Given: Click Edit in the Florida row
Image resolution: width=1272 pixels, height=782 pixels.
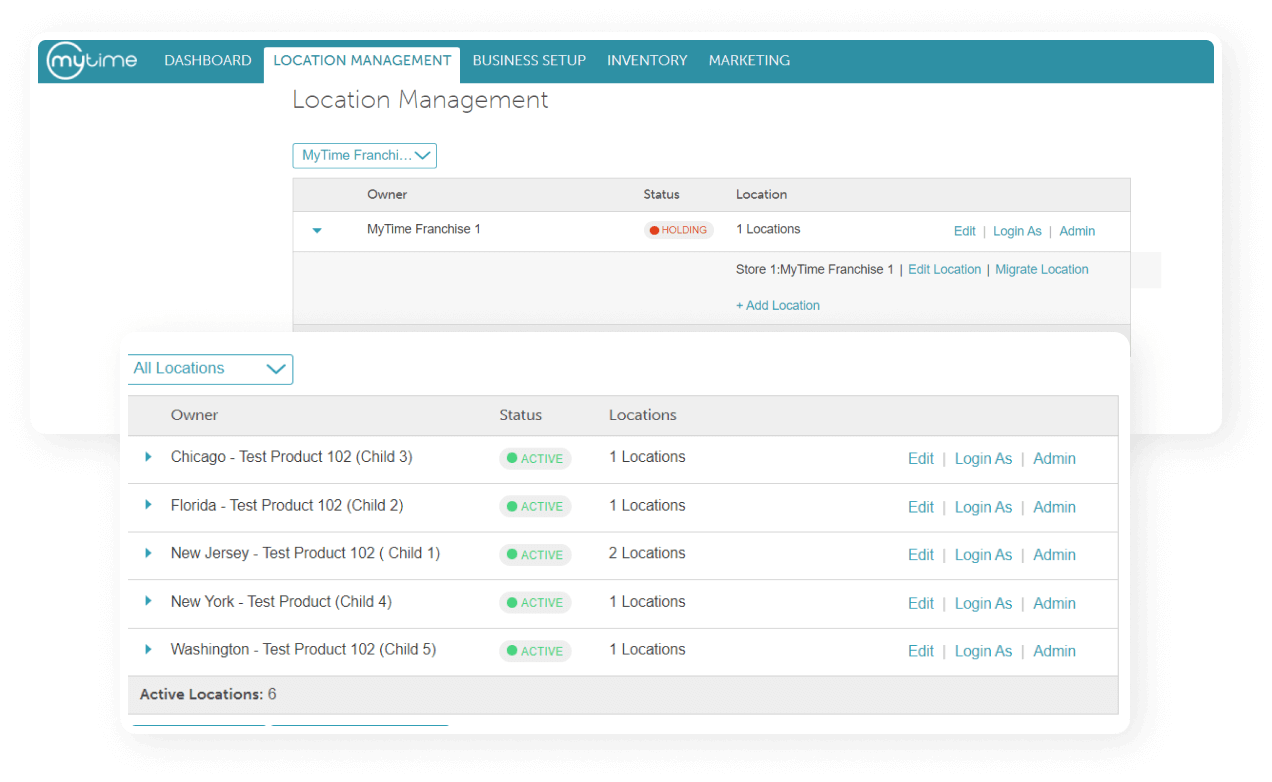Looking at the screenshot, I should [921, 507].
